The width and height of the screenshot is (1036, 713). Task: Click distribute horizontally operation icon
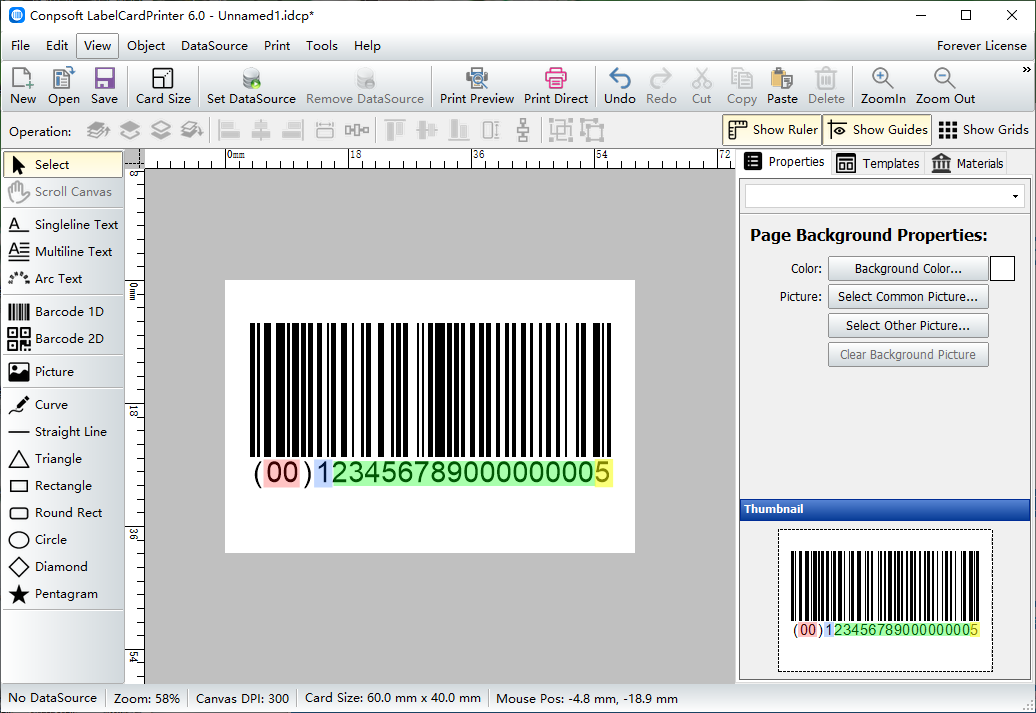(x=357, y=130)
